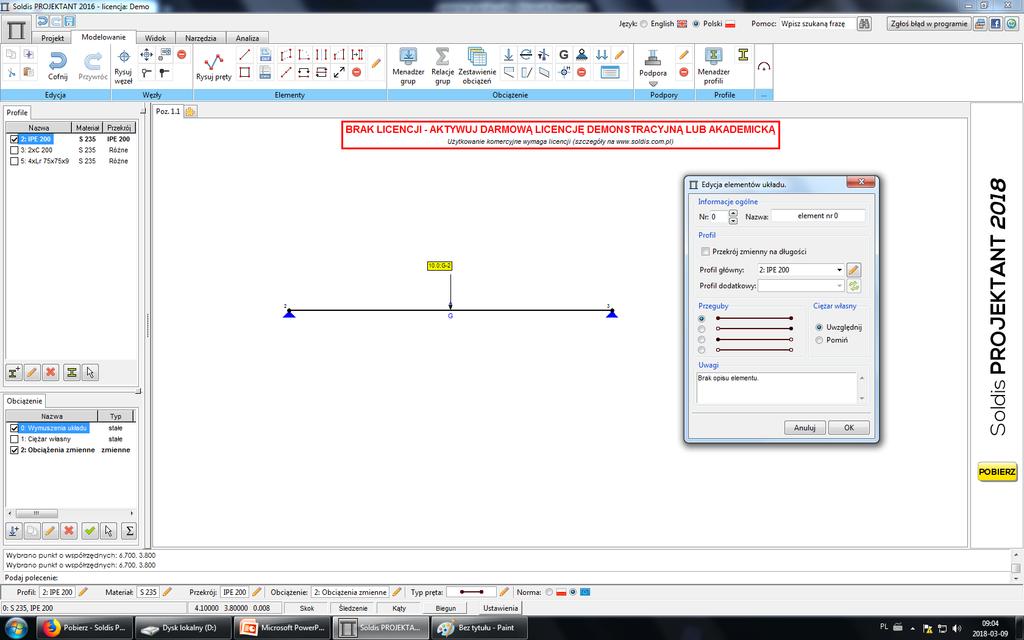Click the Facebook icon in top bar
Screen dimensions: 1024x640
pyautogui.click(x=995, y=24)
